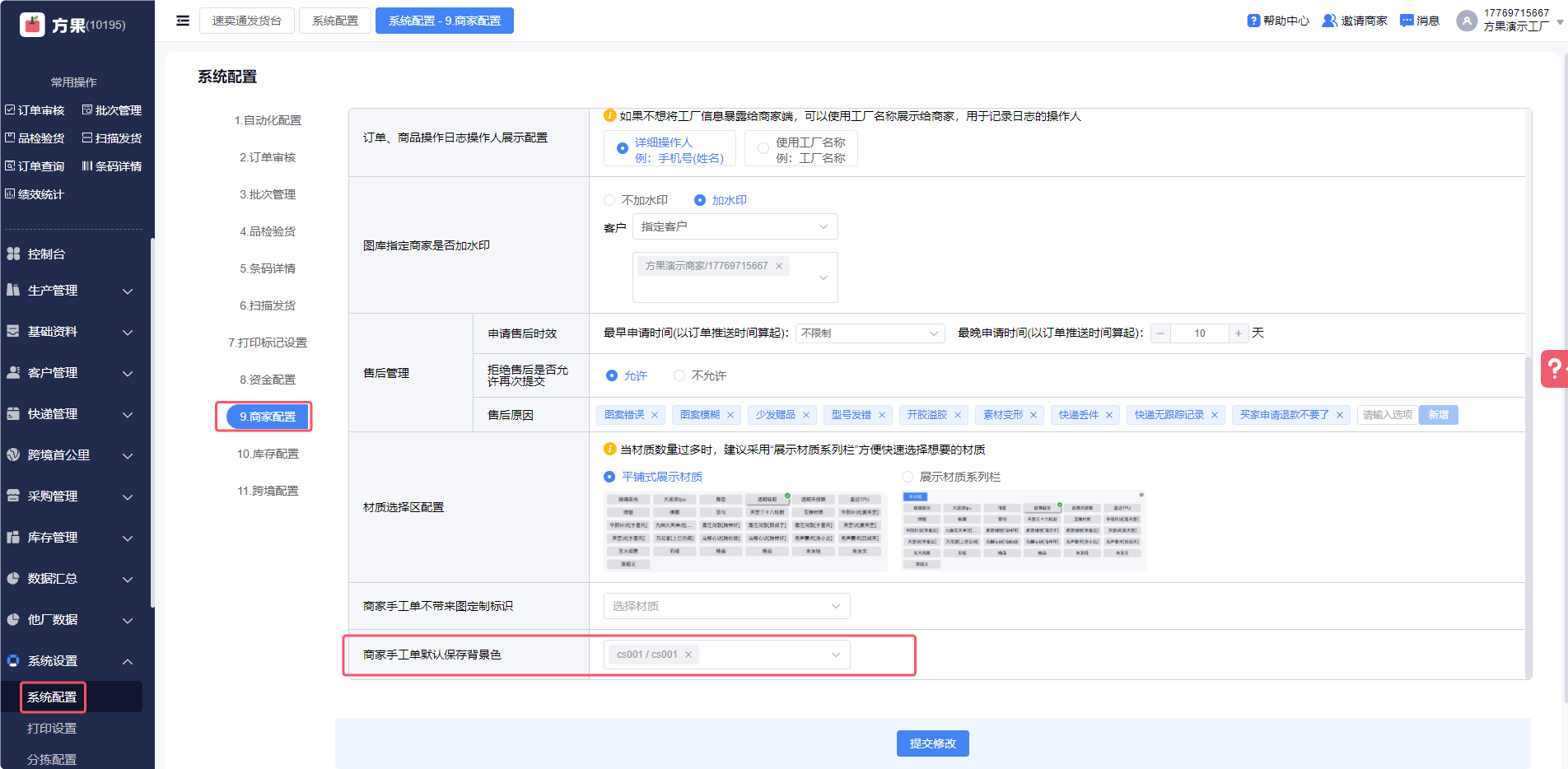
Task: Increase latest application days with plus stepper
Action: click(1238, 333)
